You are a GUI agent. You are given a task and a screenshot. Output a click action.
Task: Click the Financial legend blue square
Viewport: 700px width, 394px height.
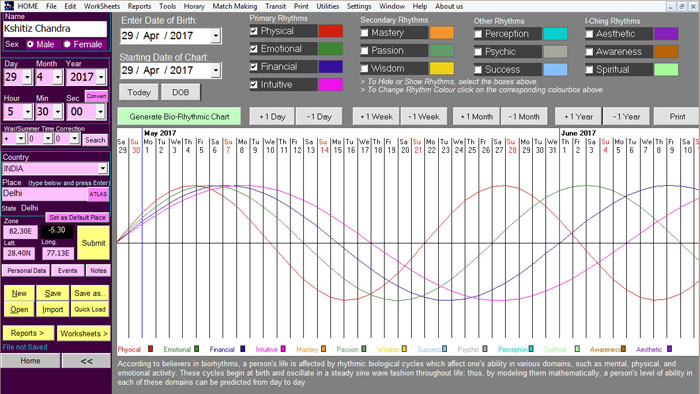(x=242, y=349)
